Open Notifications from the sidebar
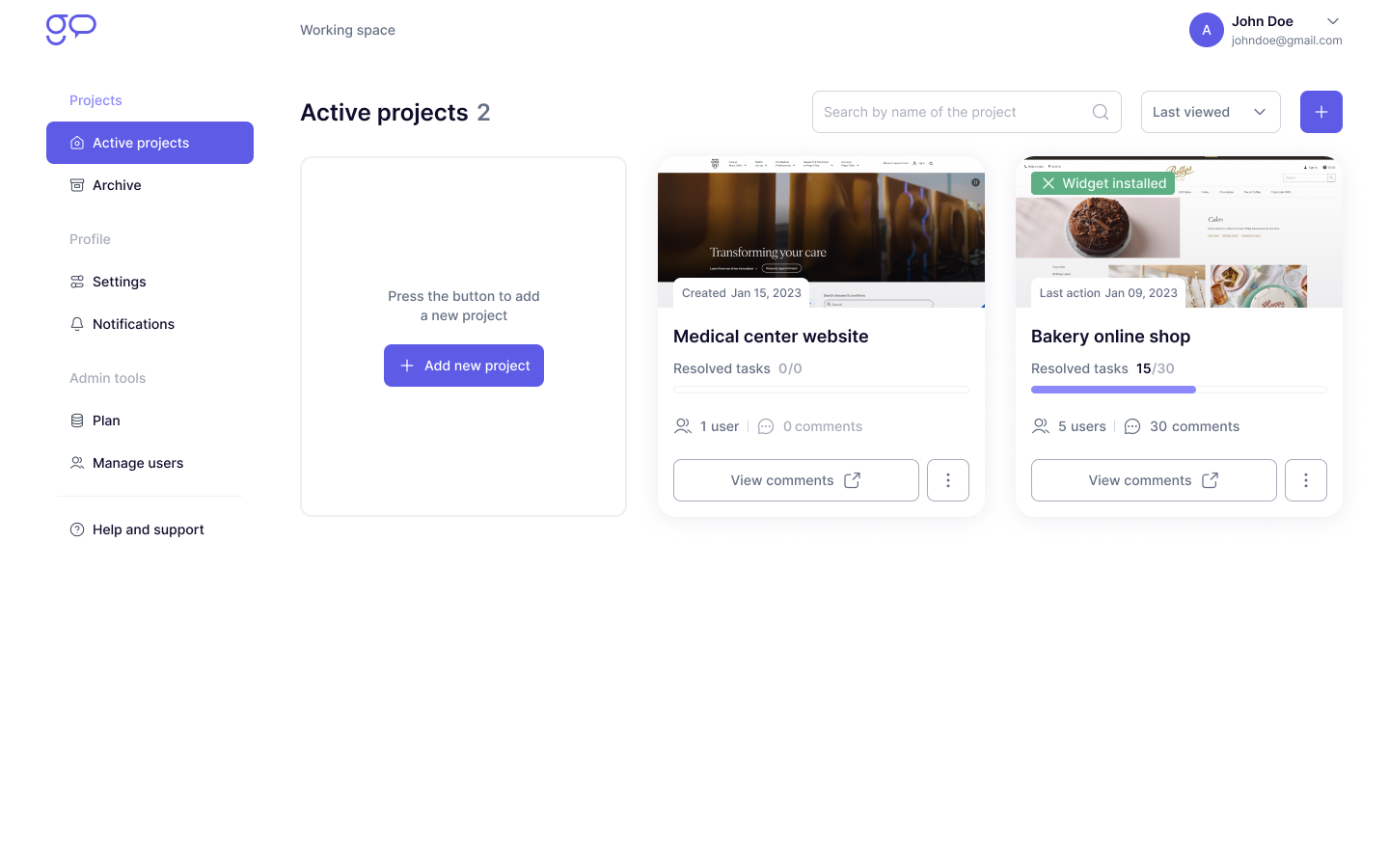This screenshot has height=868, width=1389. [x=133, y=324]
